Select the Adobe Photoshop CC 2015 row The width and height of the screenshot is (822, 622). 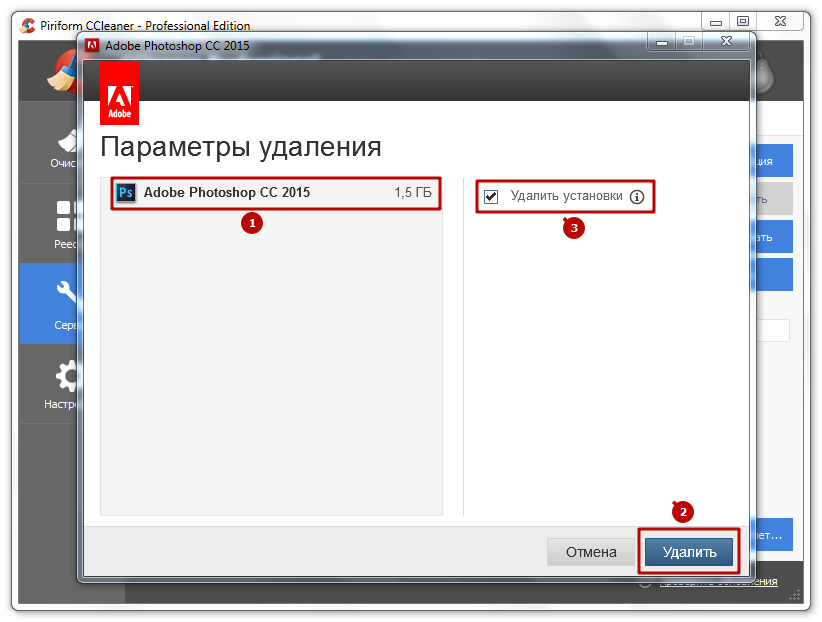(276, 193)
